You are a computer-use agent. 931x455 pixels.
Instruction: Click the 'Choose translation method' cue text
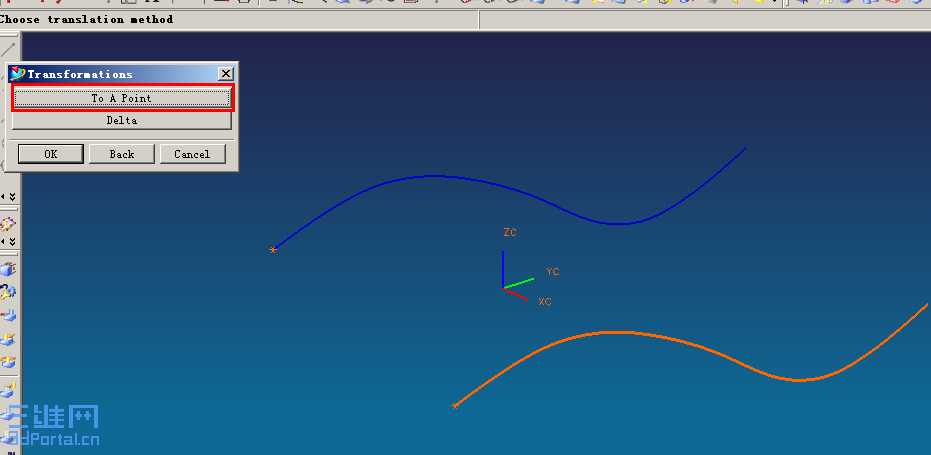86,20
